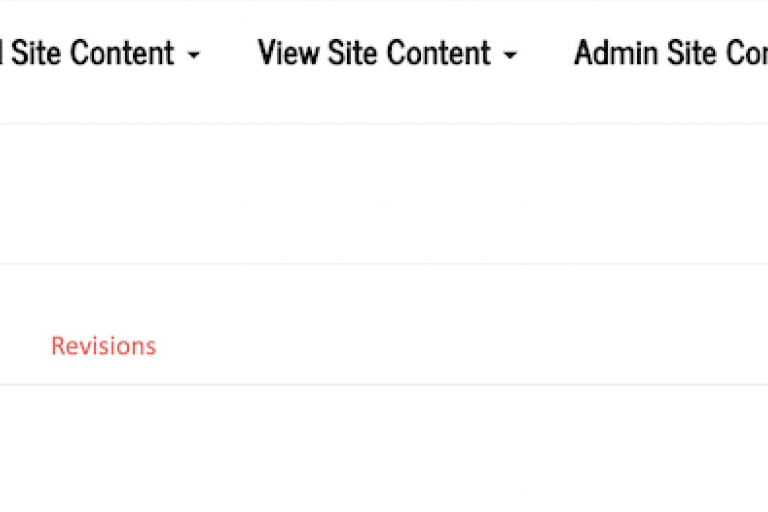Open the red Revisions link
This screenshot has width=768, height=512.
pos(104,346)
